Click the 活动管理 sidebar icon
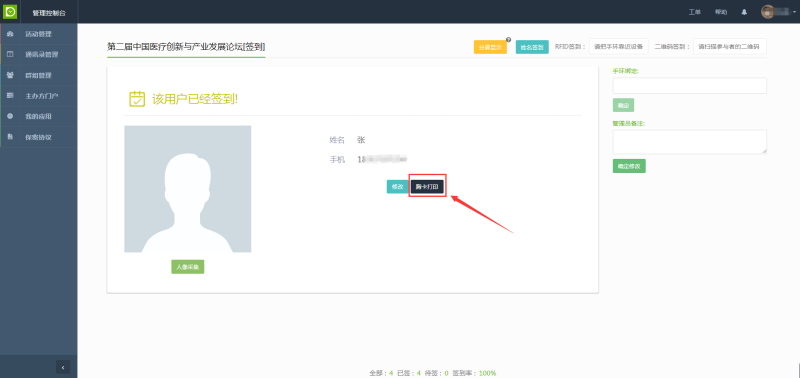Image resolution: width=800 pixels, height=378 pixels. 10,34
